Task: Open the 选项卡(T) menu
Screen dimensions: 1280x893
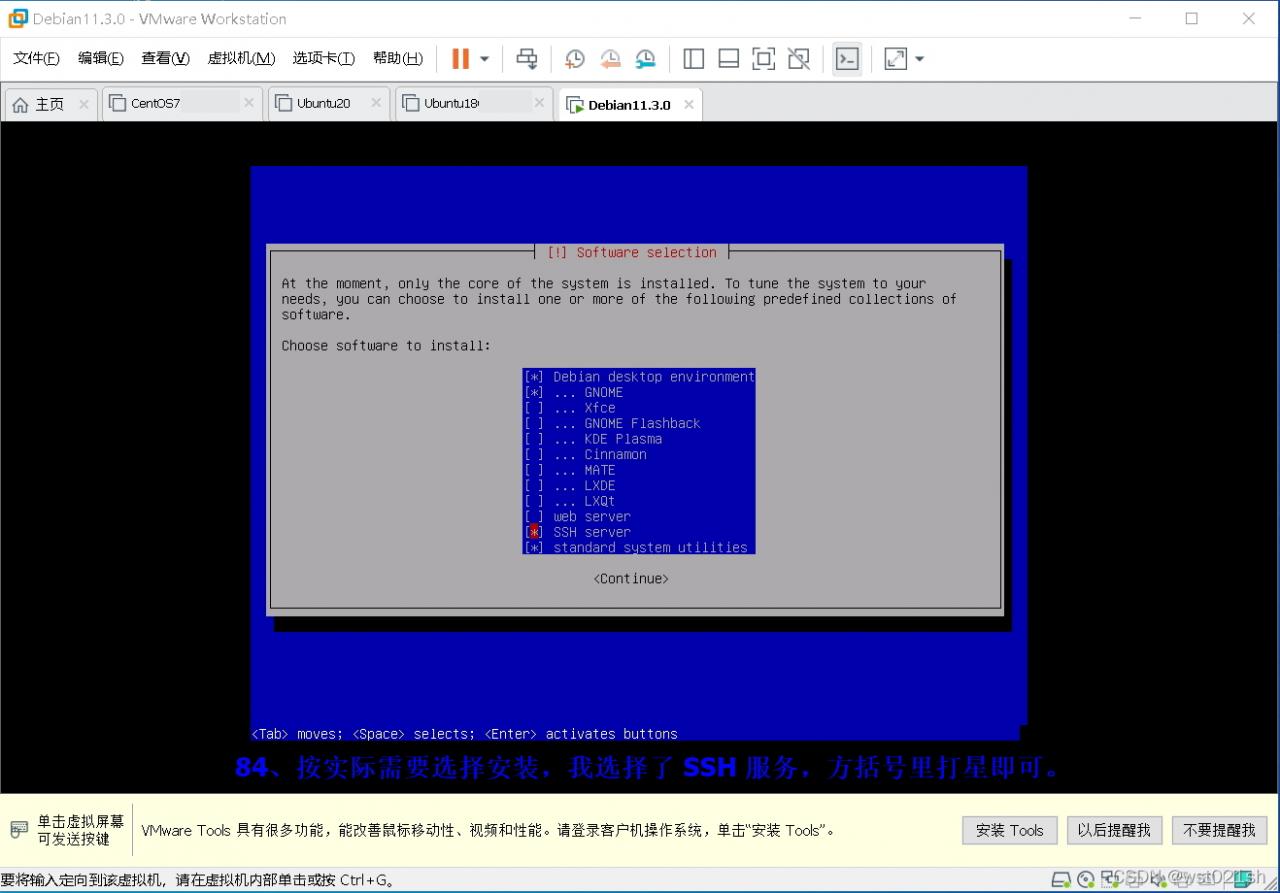Action: click(323, 58)
